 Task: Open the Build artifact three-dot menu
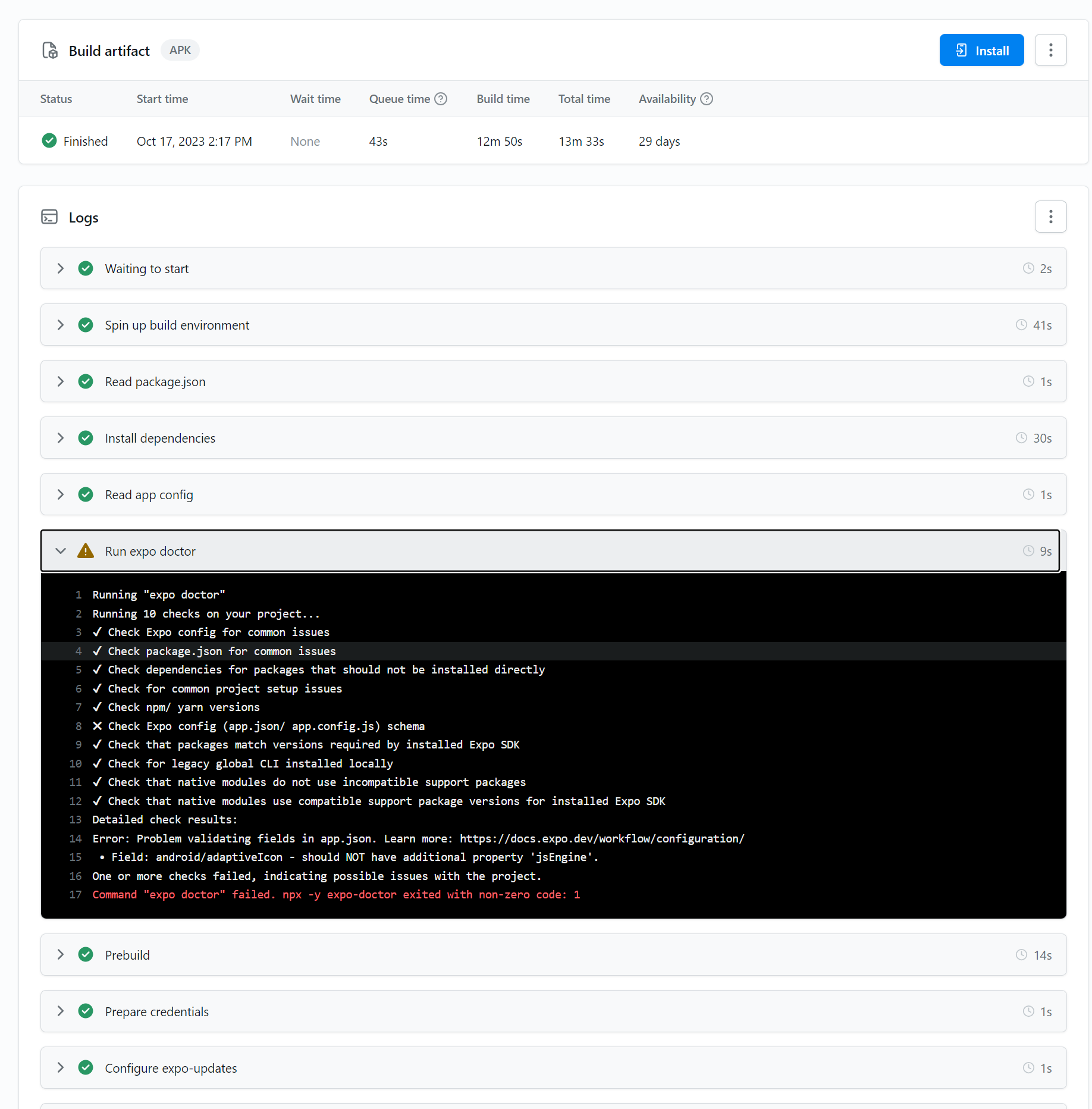tap(1050, 50)
